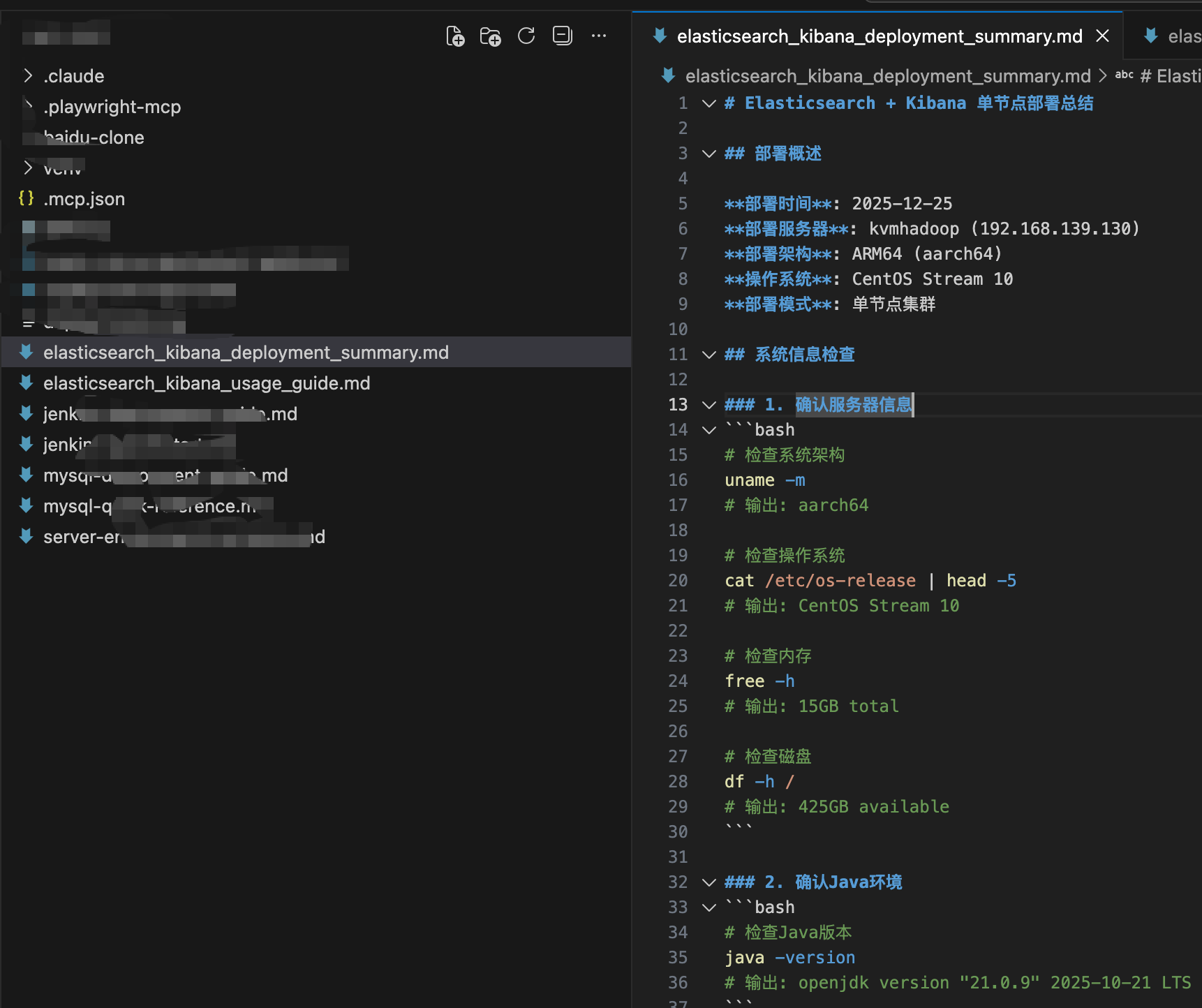Click markdown icon on active editor tab
This screenshot has height=1008, width=1202.
coord(660,36)
